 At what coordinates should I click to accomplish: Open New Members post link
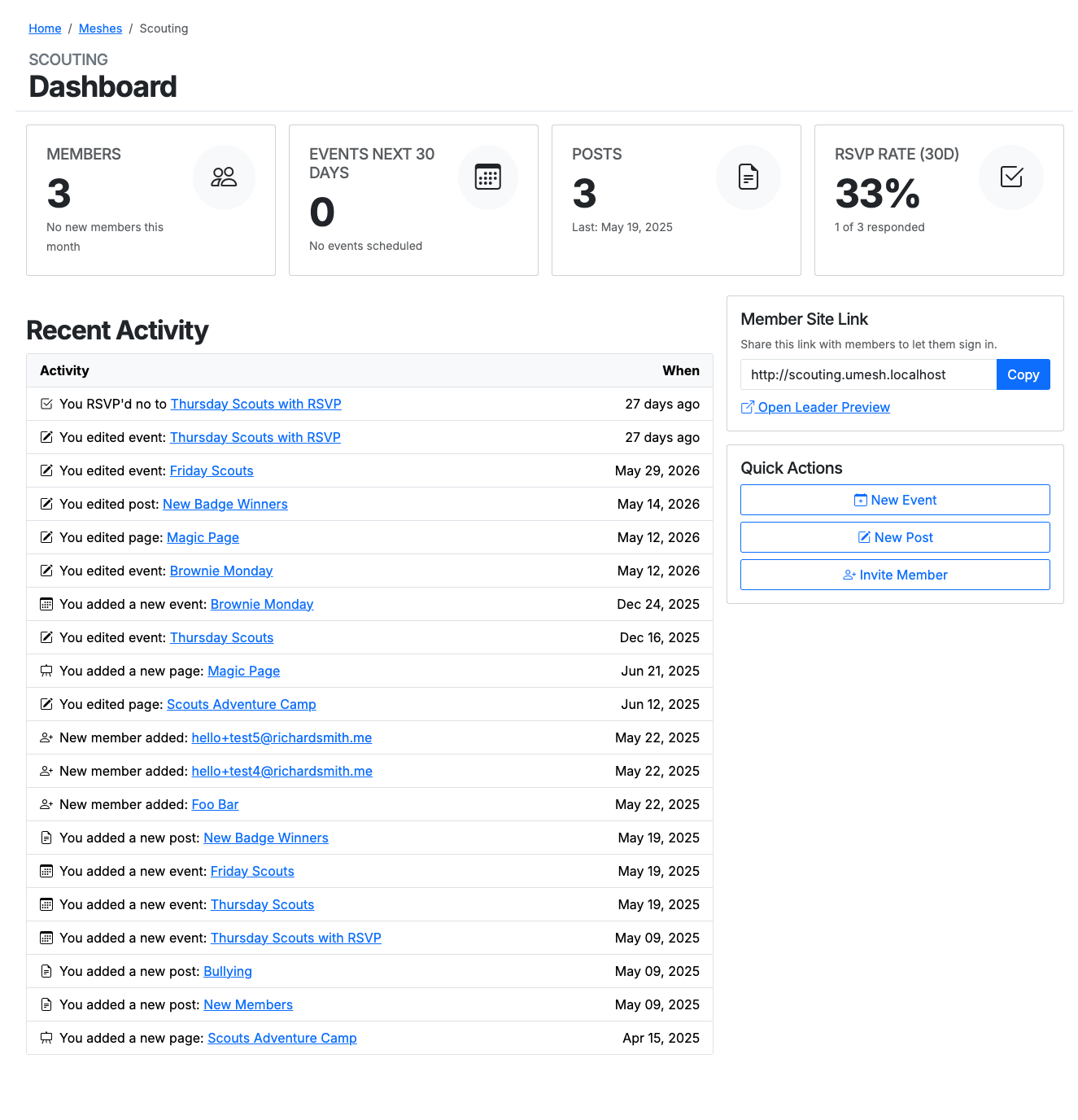pyautogui.click(x=248, y=1004)
